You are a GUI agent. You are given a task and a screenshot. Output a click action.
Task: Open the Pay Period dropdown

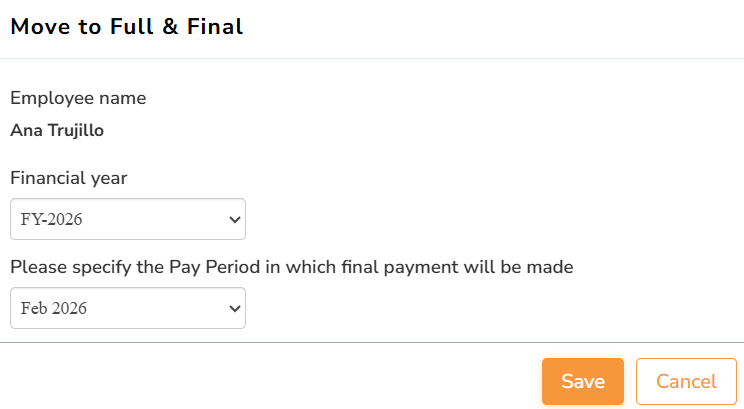(127, 308)
